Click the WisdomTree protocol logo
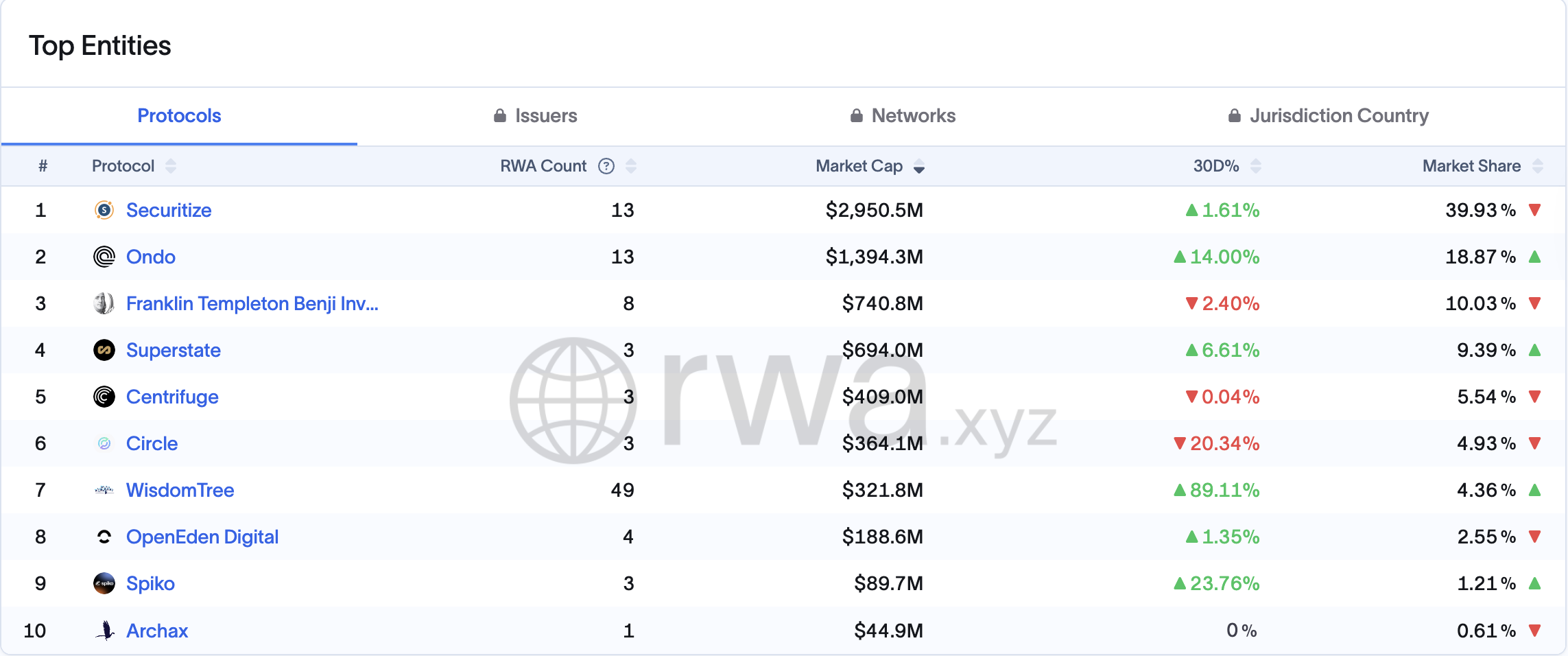 (x=104, y=490)
